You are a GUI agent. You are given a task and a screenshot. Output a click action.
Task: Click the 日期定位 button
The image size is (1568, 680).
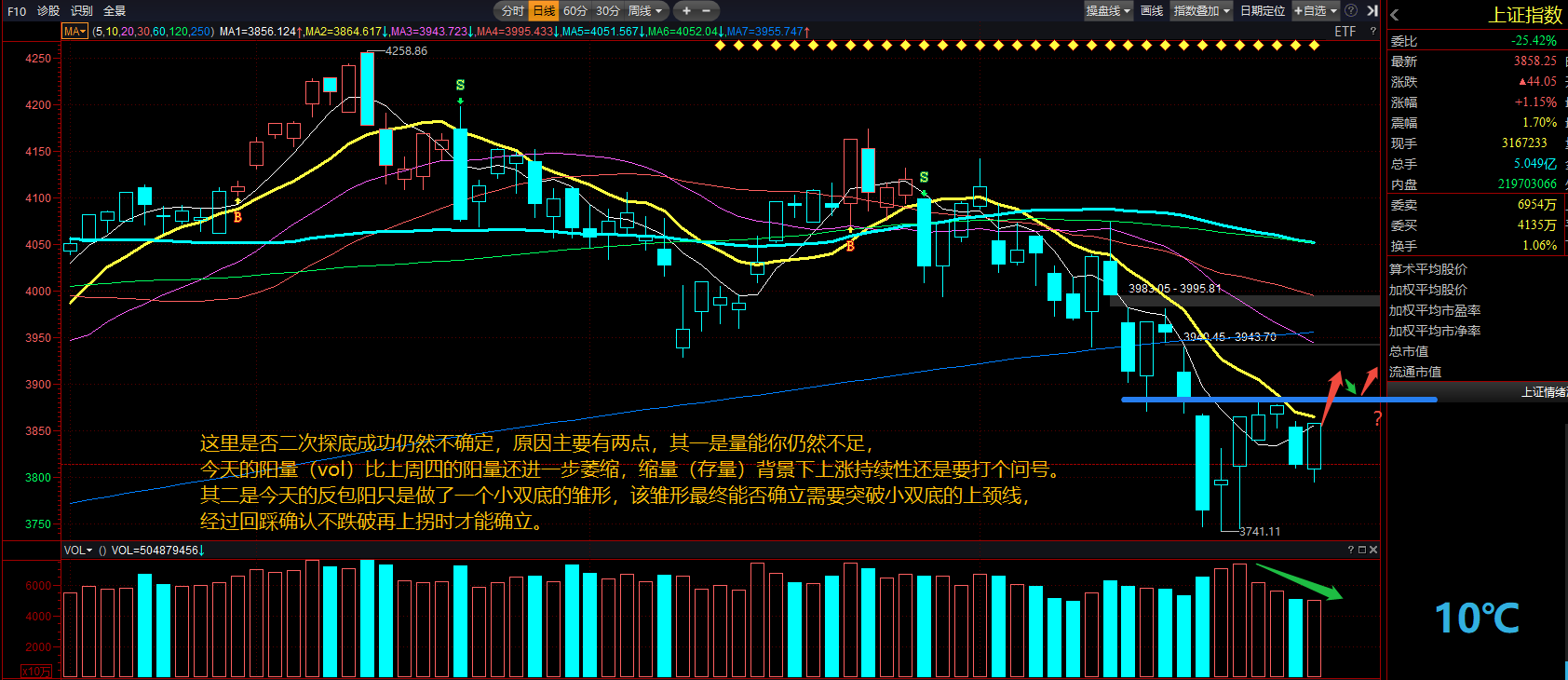point(1263,11)
